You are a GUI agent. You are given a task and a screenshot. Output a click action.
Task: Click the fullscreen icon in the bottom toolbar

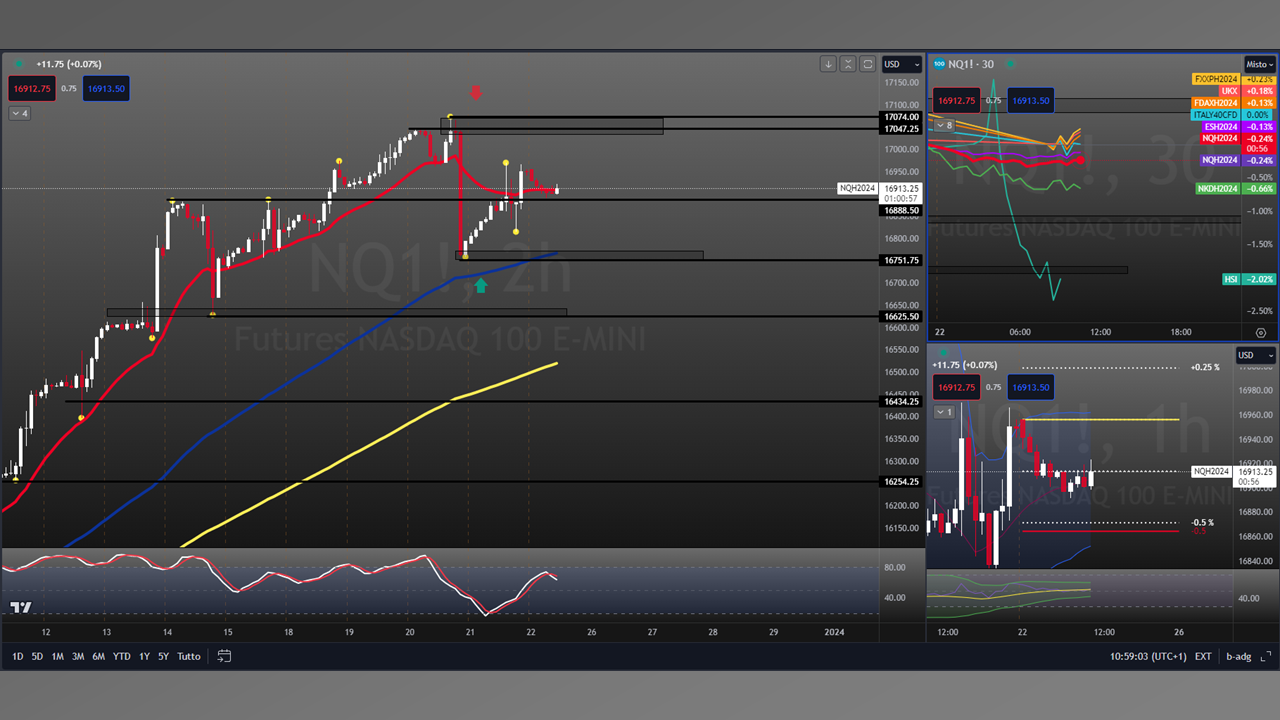pos(1266,656)
